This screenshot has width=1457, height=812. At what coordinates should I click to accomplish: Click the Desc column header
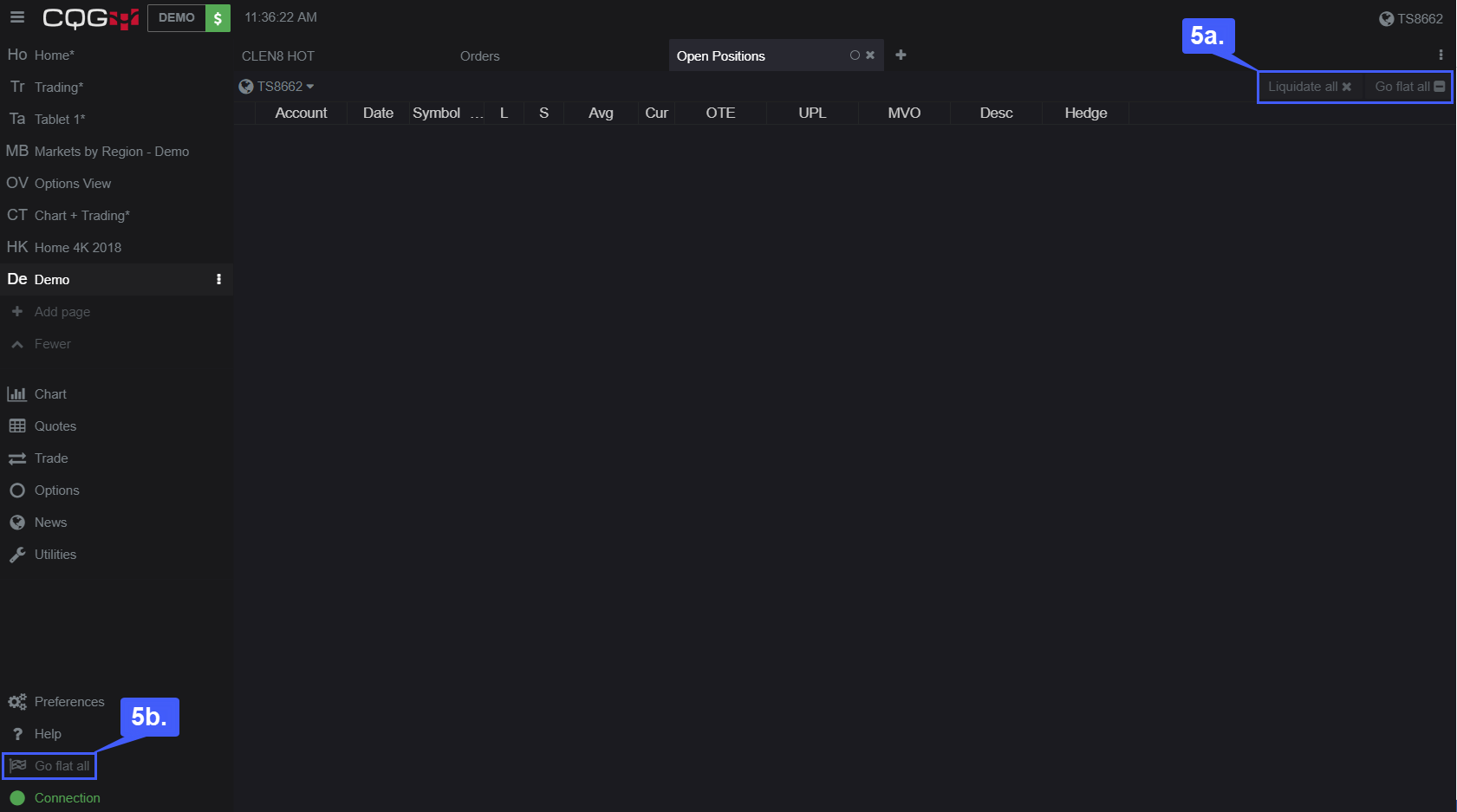coord(997,114)
